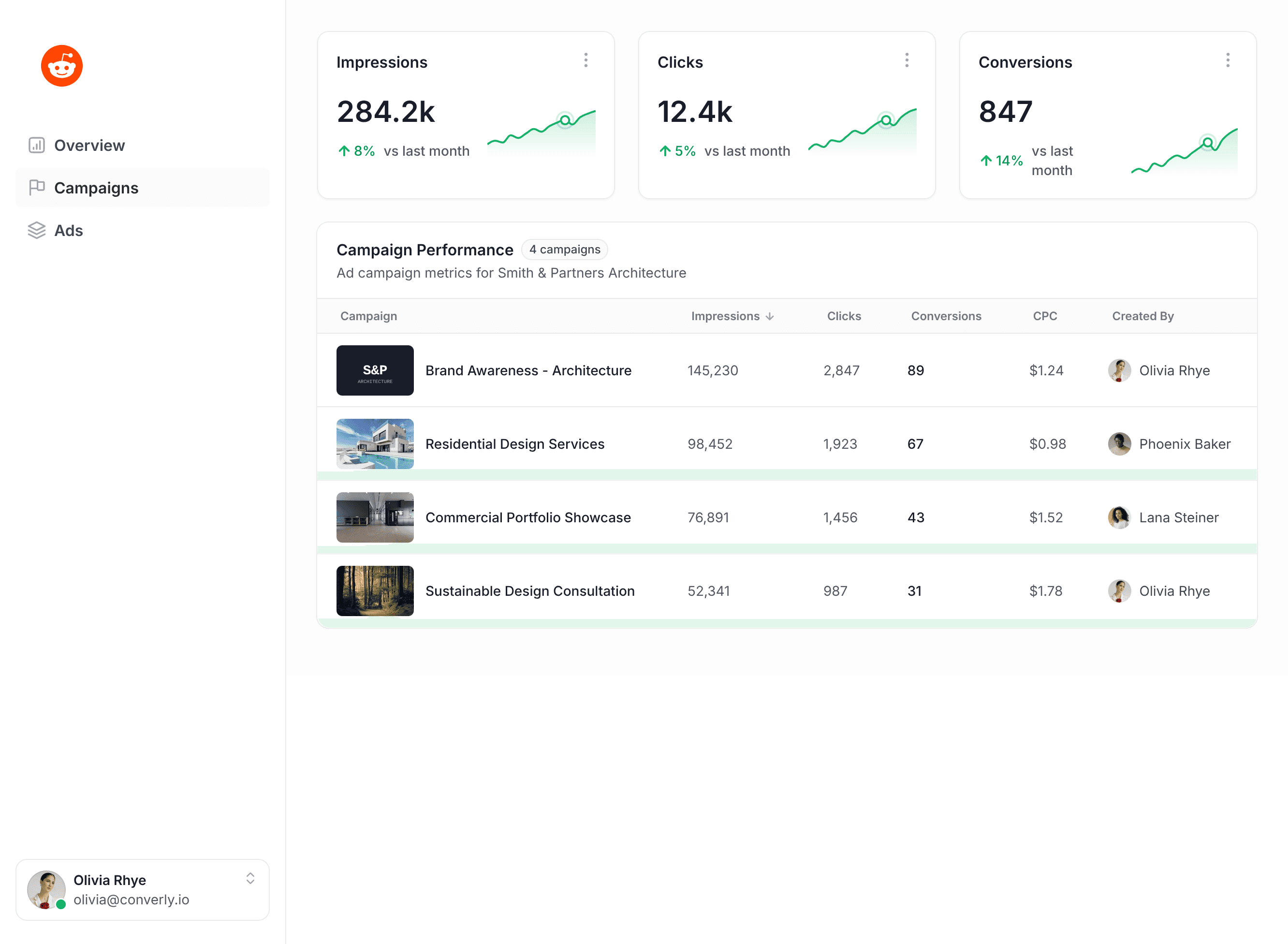The height and width of the screenshot is (944, 1288).
Task: Expand the account switcher chevron
Action: [250, 879]
